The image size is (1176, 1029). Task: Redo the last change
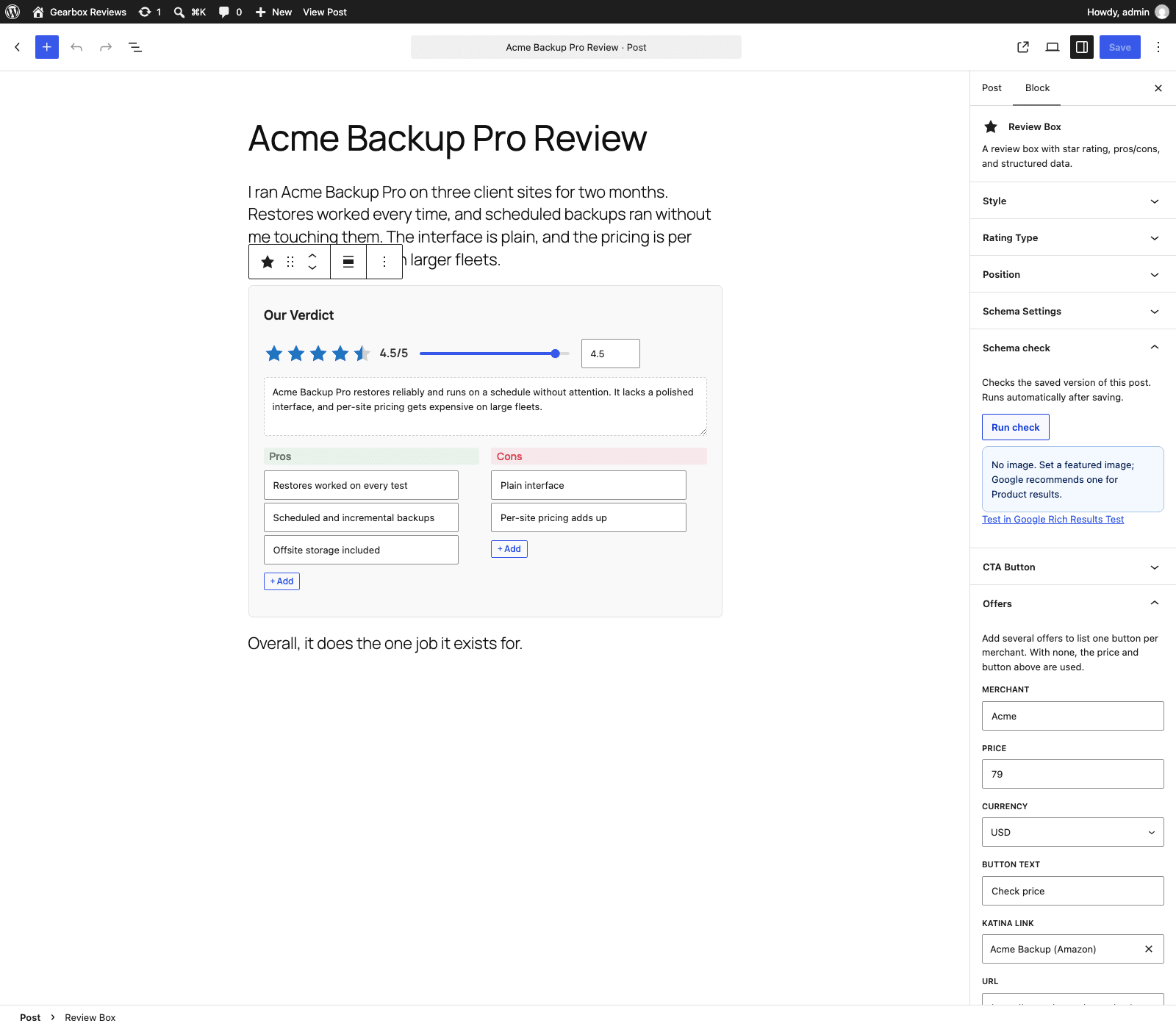click(x=106, y=47)
